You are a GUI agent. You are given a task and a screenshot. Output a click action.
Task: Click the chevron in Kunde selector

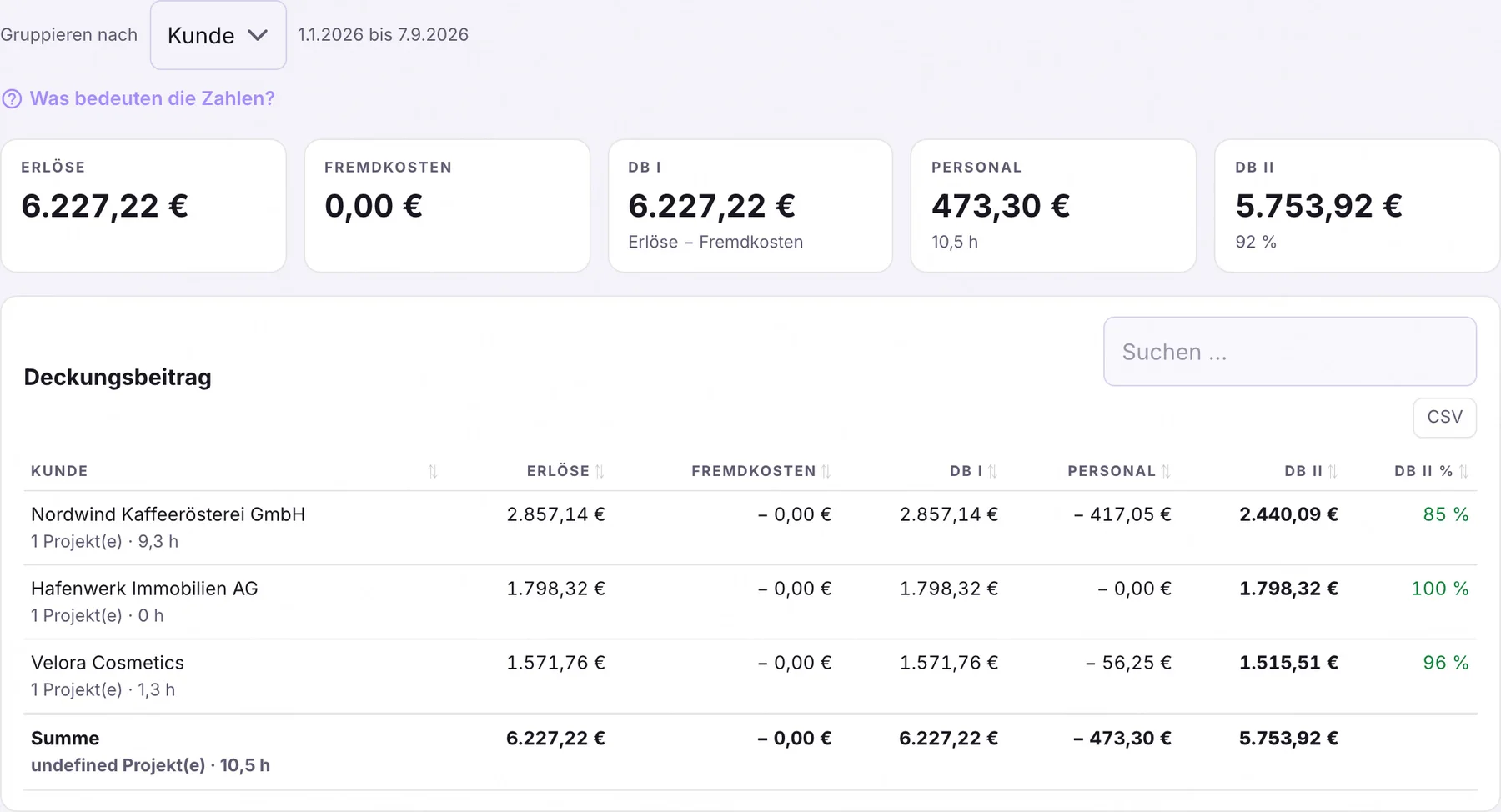pos(258,35)
